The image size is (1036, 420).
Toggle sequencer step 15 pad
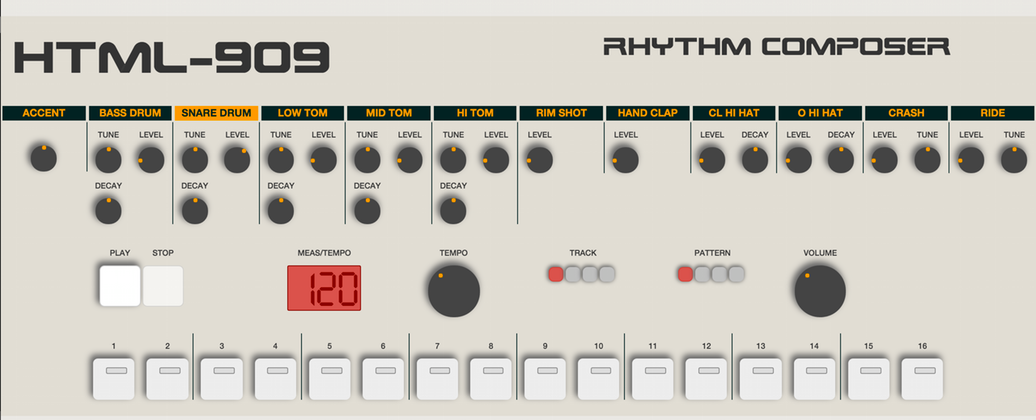point(868,379)
